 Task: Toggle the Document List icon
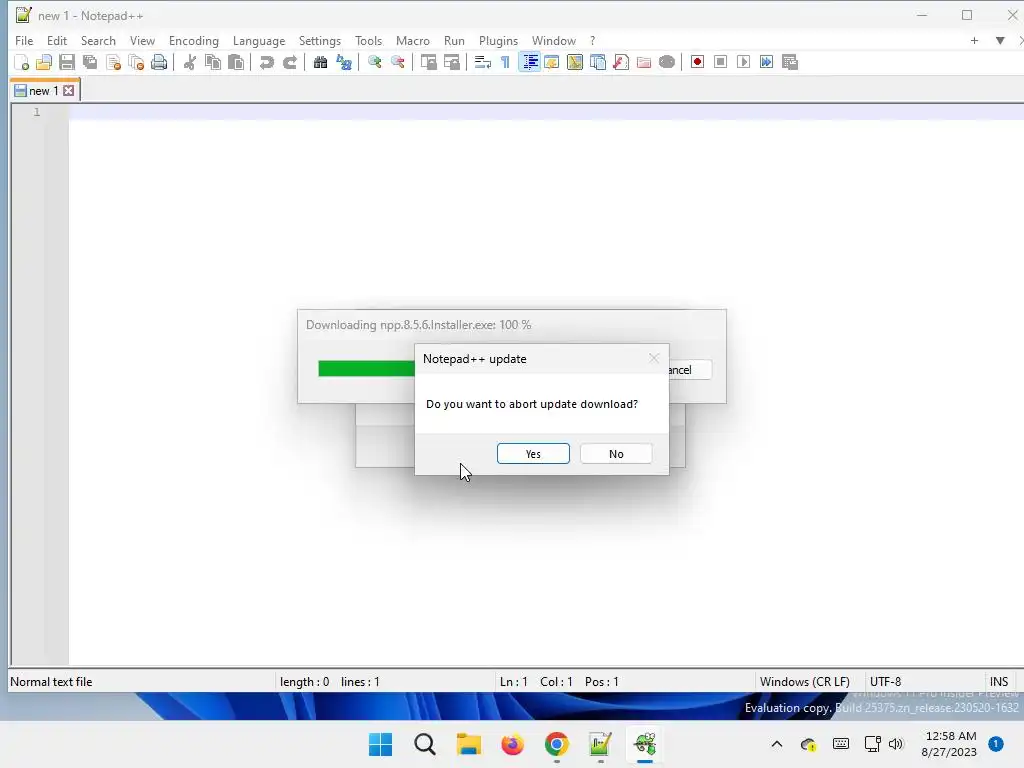click(598, 62)
